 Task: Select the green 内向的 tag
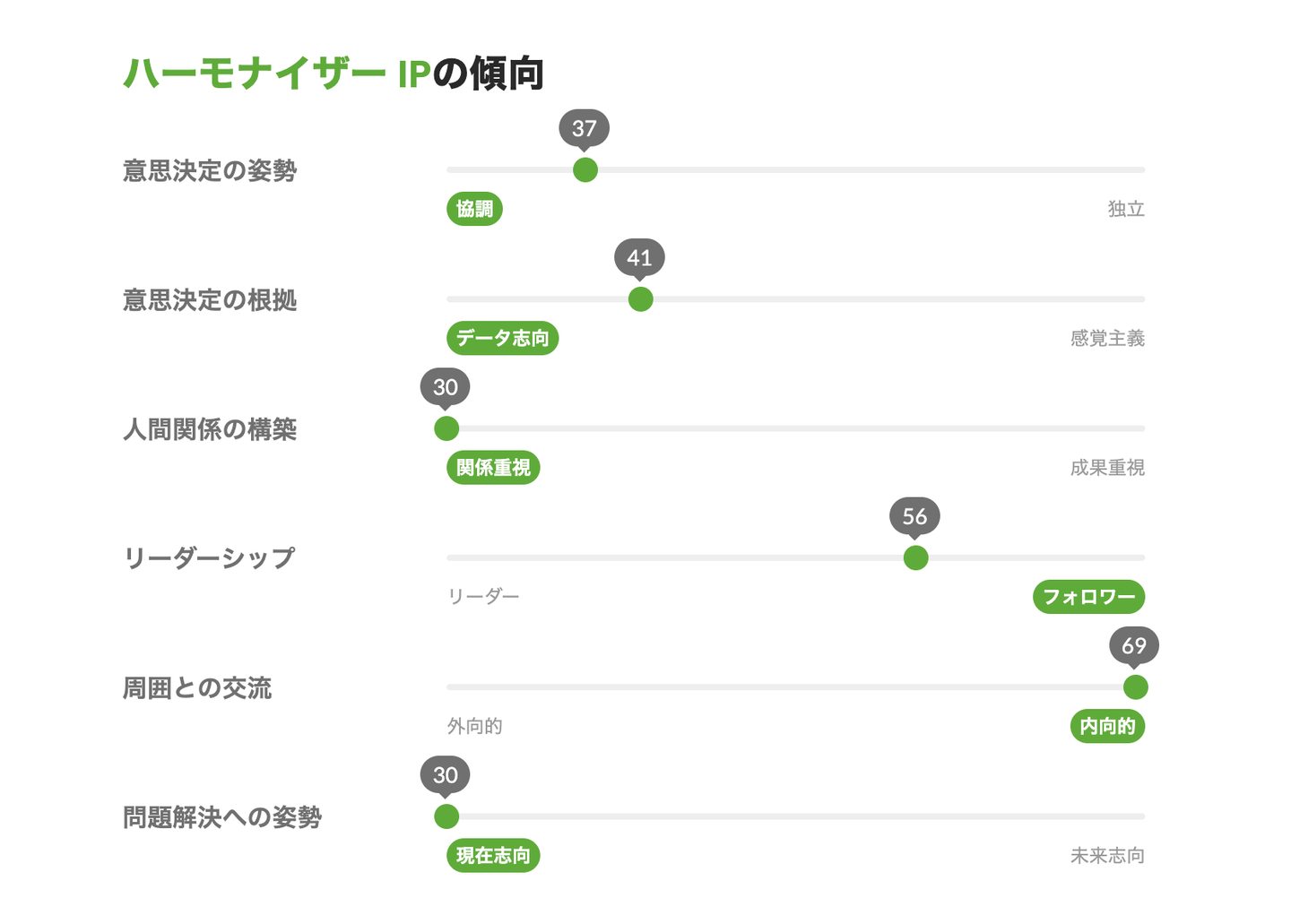point(1107,726)
